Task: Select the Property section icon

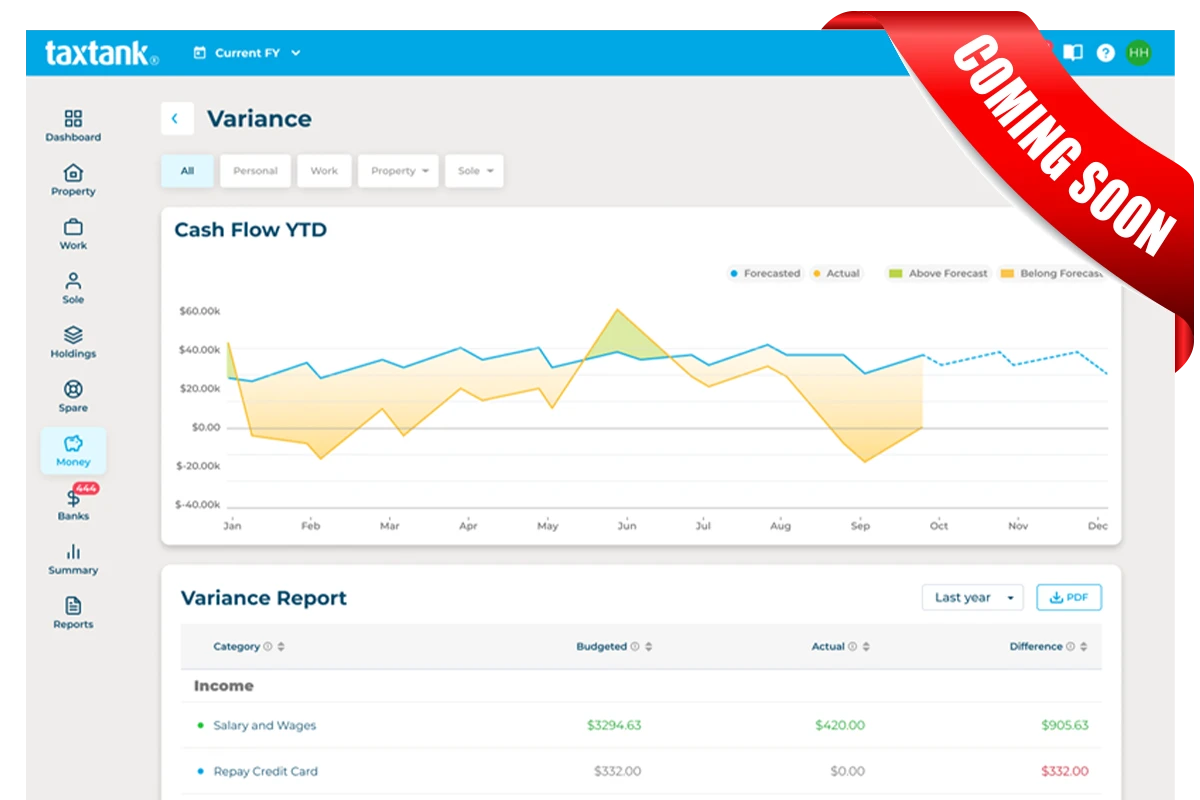Action: tap(72, 180)
